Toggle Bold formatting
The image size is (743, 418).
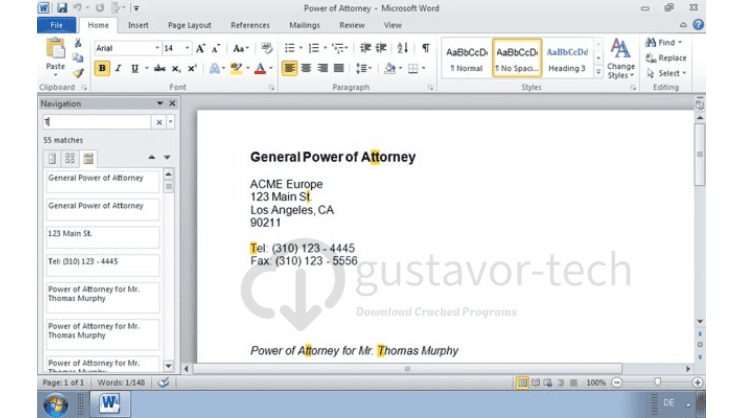[102, 68]
